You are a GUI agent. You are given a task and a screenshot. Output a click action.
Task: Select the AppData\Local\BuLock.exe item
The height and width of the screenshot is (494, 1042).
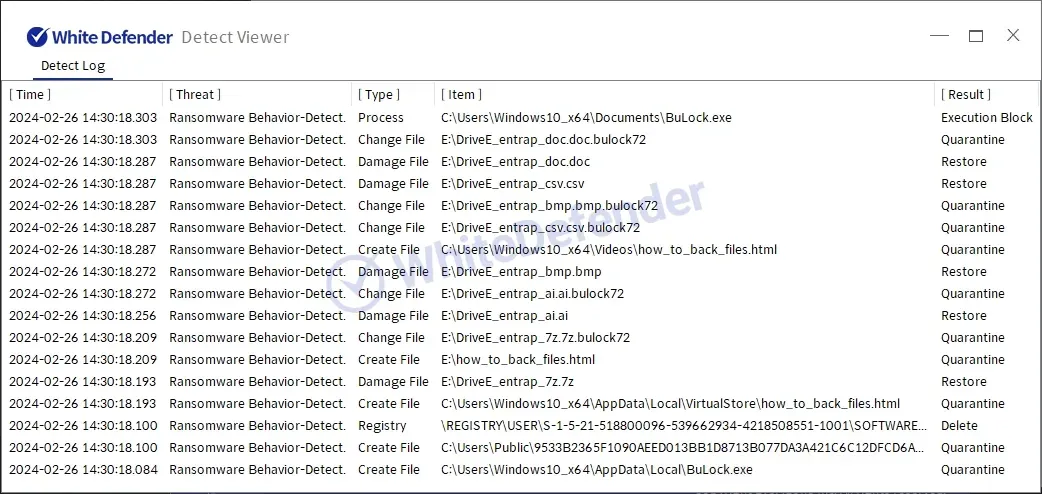tap(597, 469)
